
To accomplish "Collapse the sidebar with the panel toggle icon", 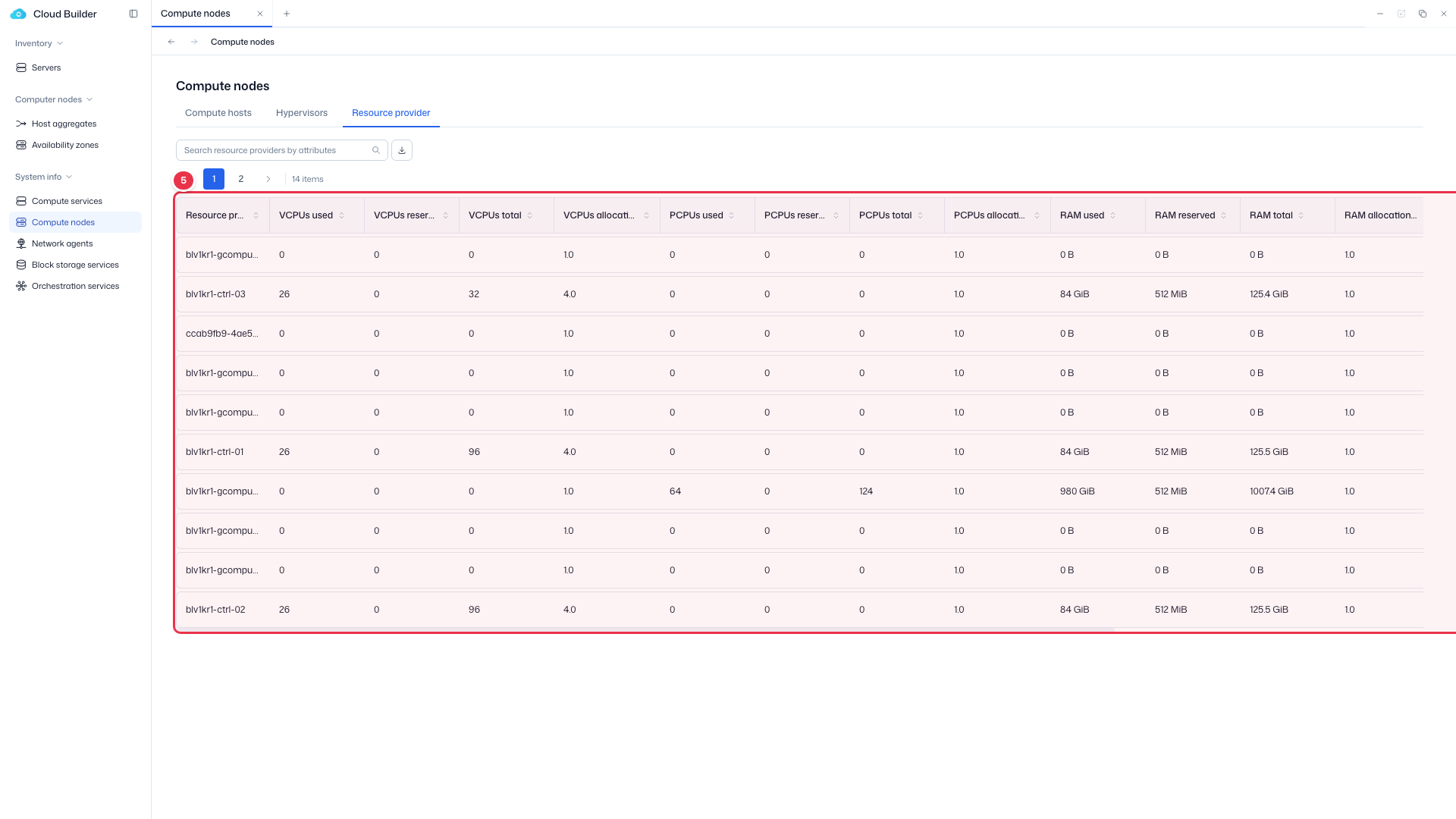I will coord(133,14).
